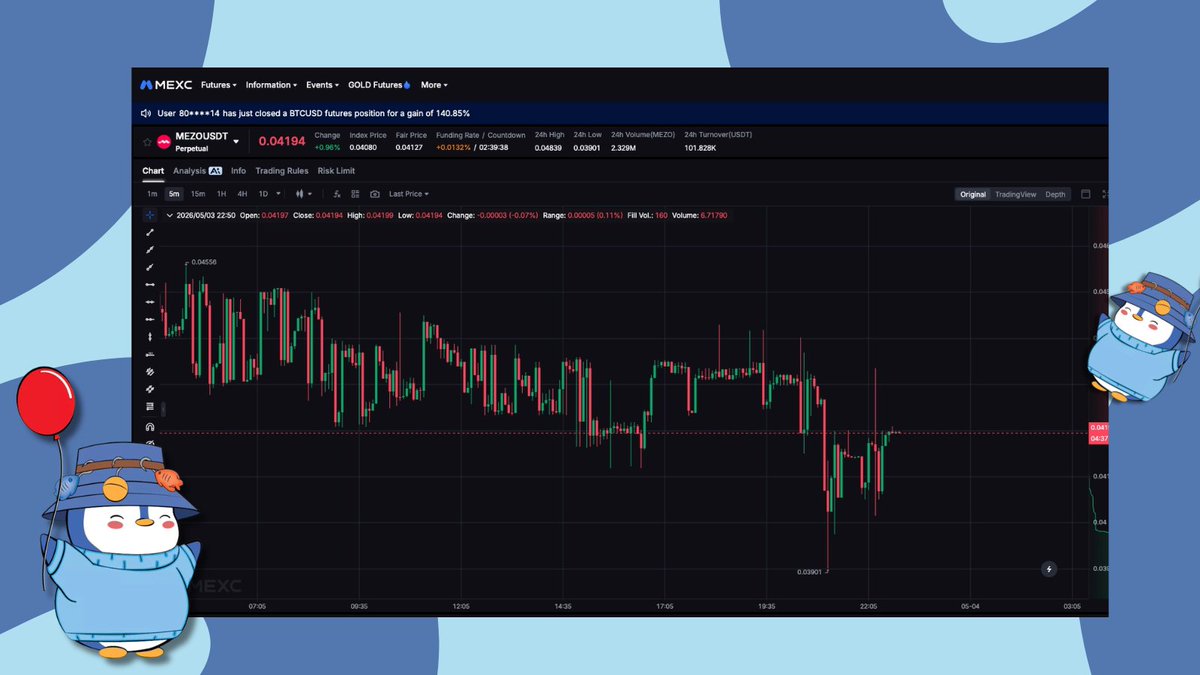Click the 05-04 date axis label
The image size is (1200, 675).
[970, 606]
